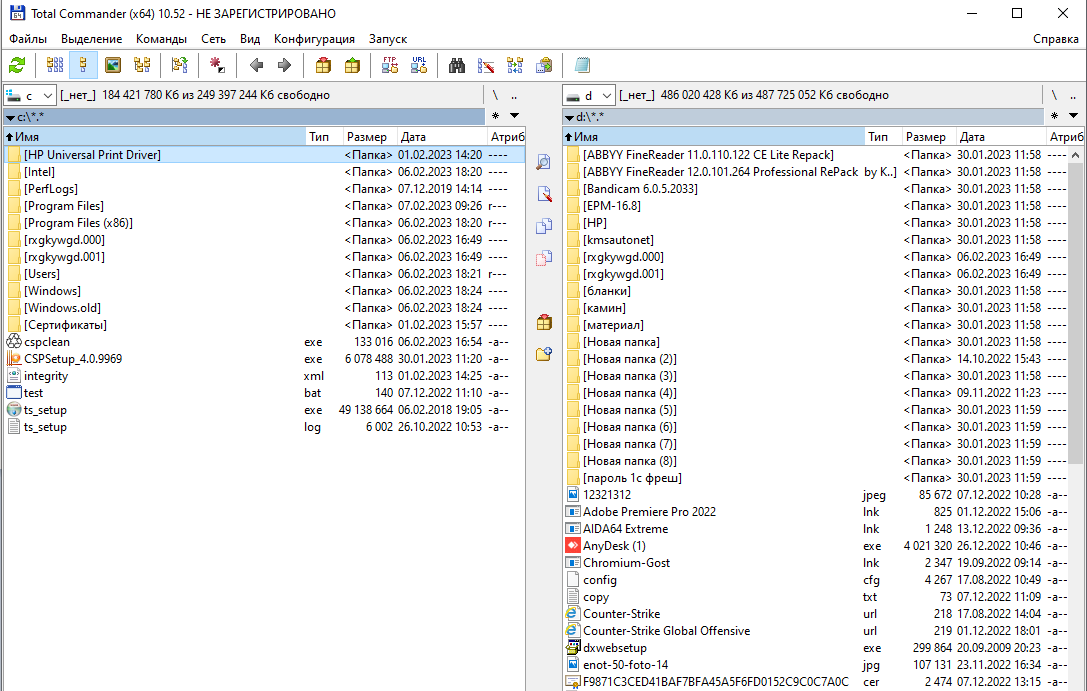Open the left panel drive c dropdown

[x=30, y=95]
